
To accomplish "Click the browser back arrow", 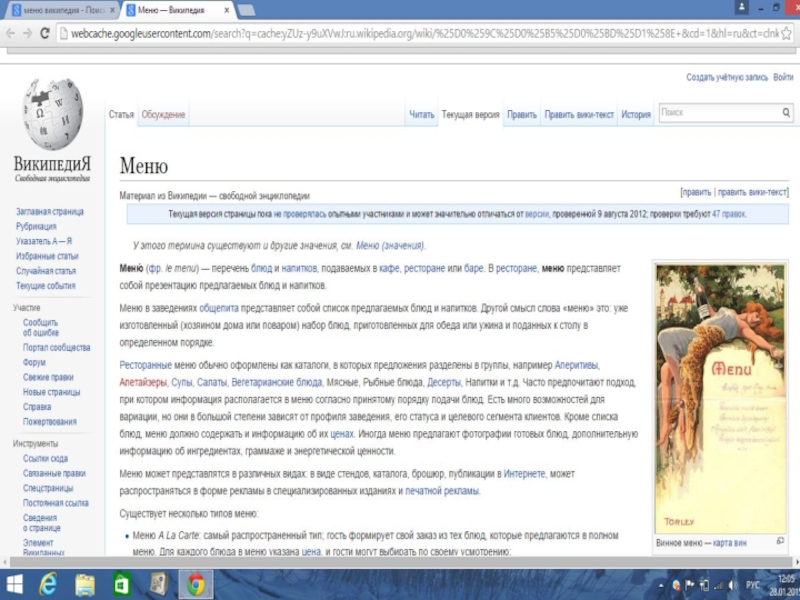I will click(11, 33).
